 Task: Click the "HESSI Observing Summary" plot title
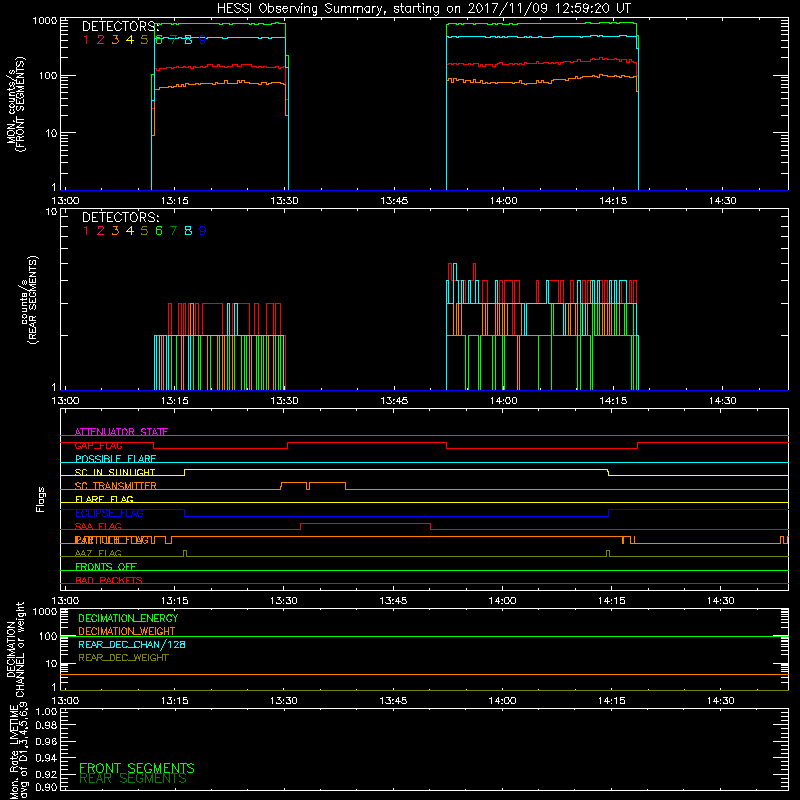(423, 9)
